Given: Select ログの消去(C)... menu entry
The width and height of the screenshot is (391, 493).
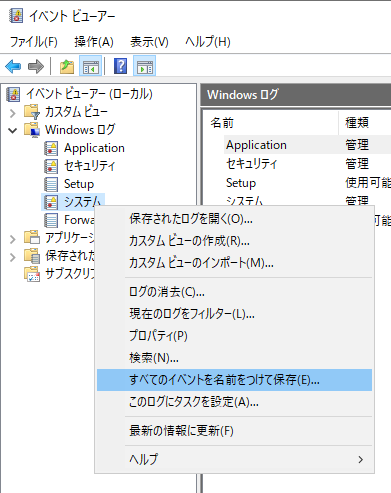Looking at the screenshot, I should [234, 292].
